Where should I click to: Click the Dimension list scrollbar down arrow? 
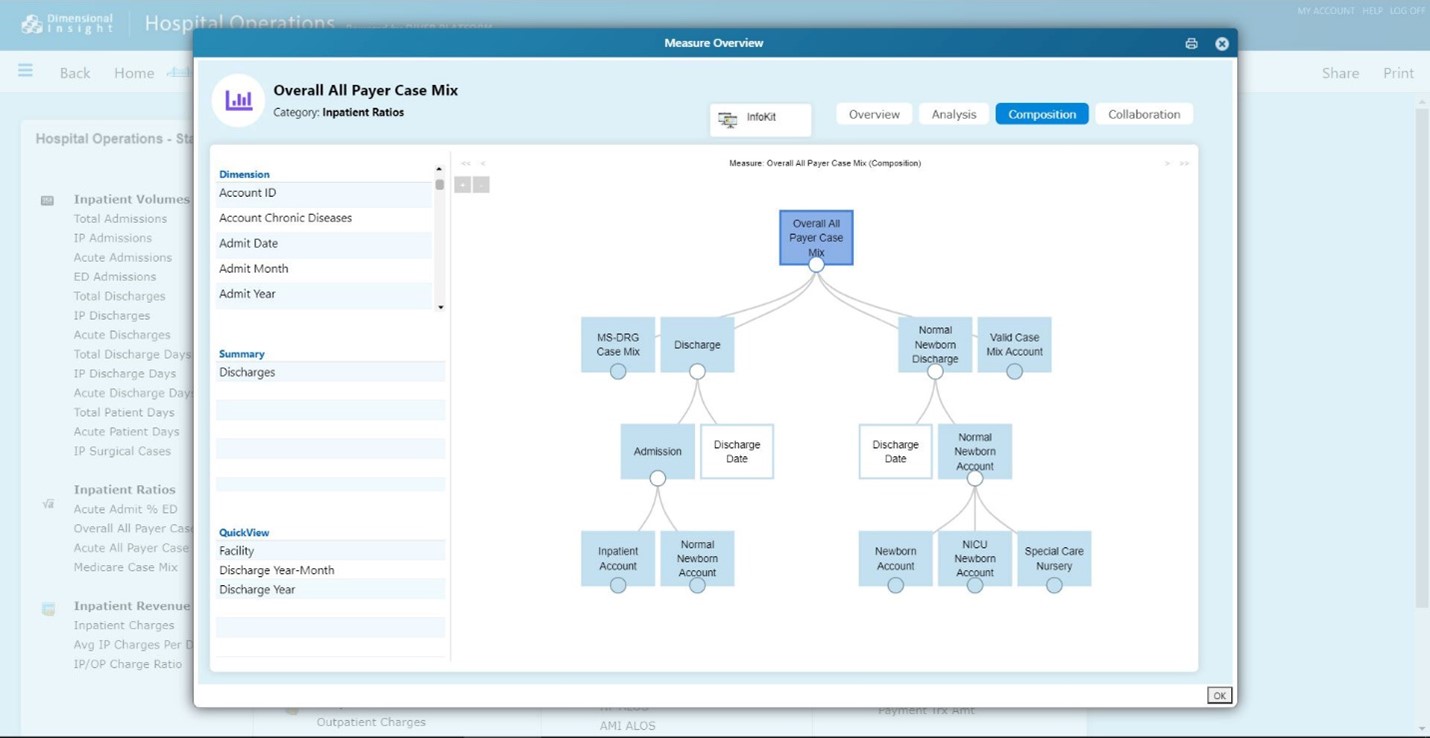tap(440, 307)
